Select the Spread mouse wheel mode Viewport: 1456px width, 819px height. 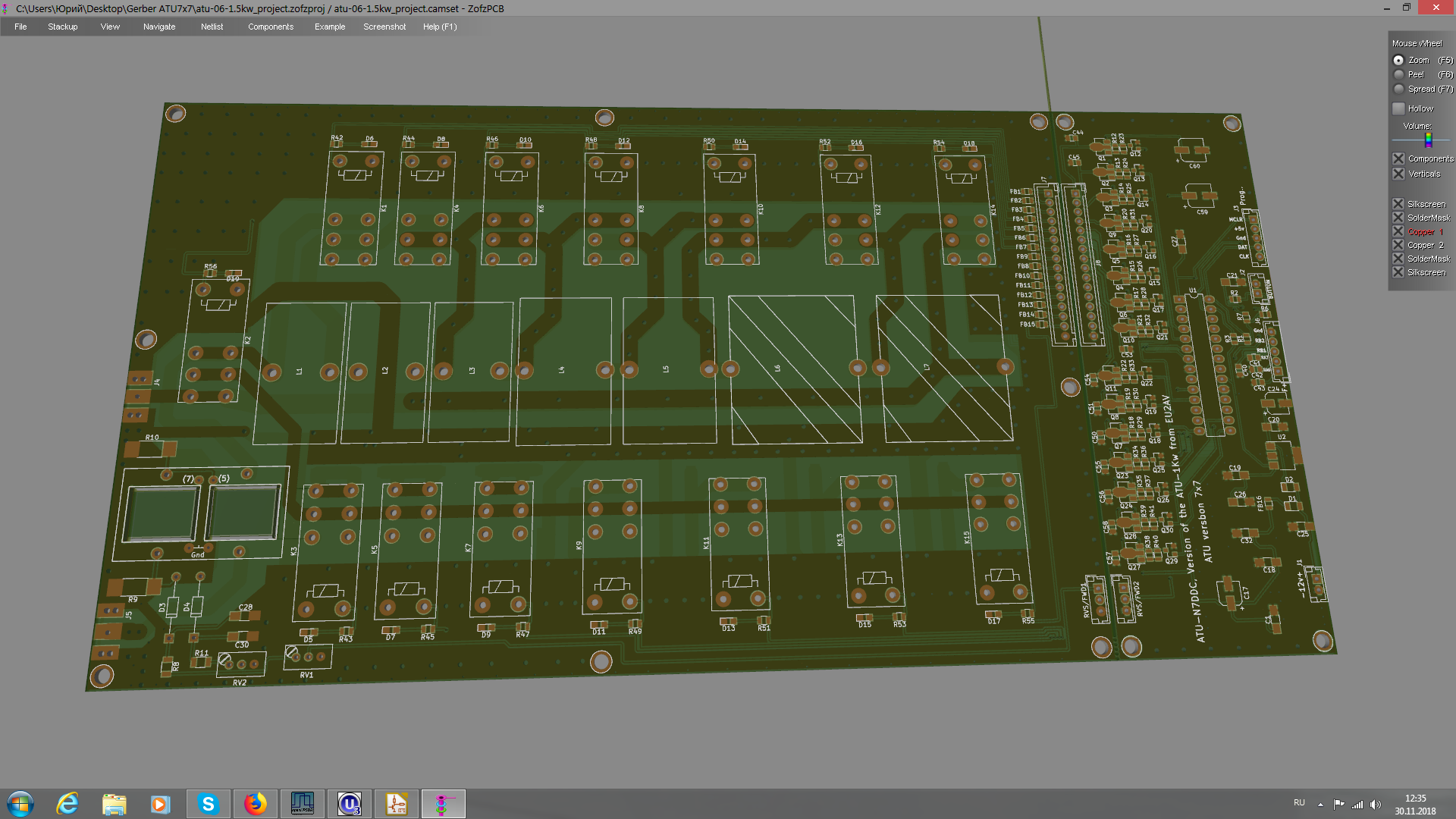point(1398,89)
